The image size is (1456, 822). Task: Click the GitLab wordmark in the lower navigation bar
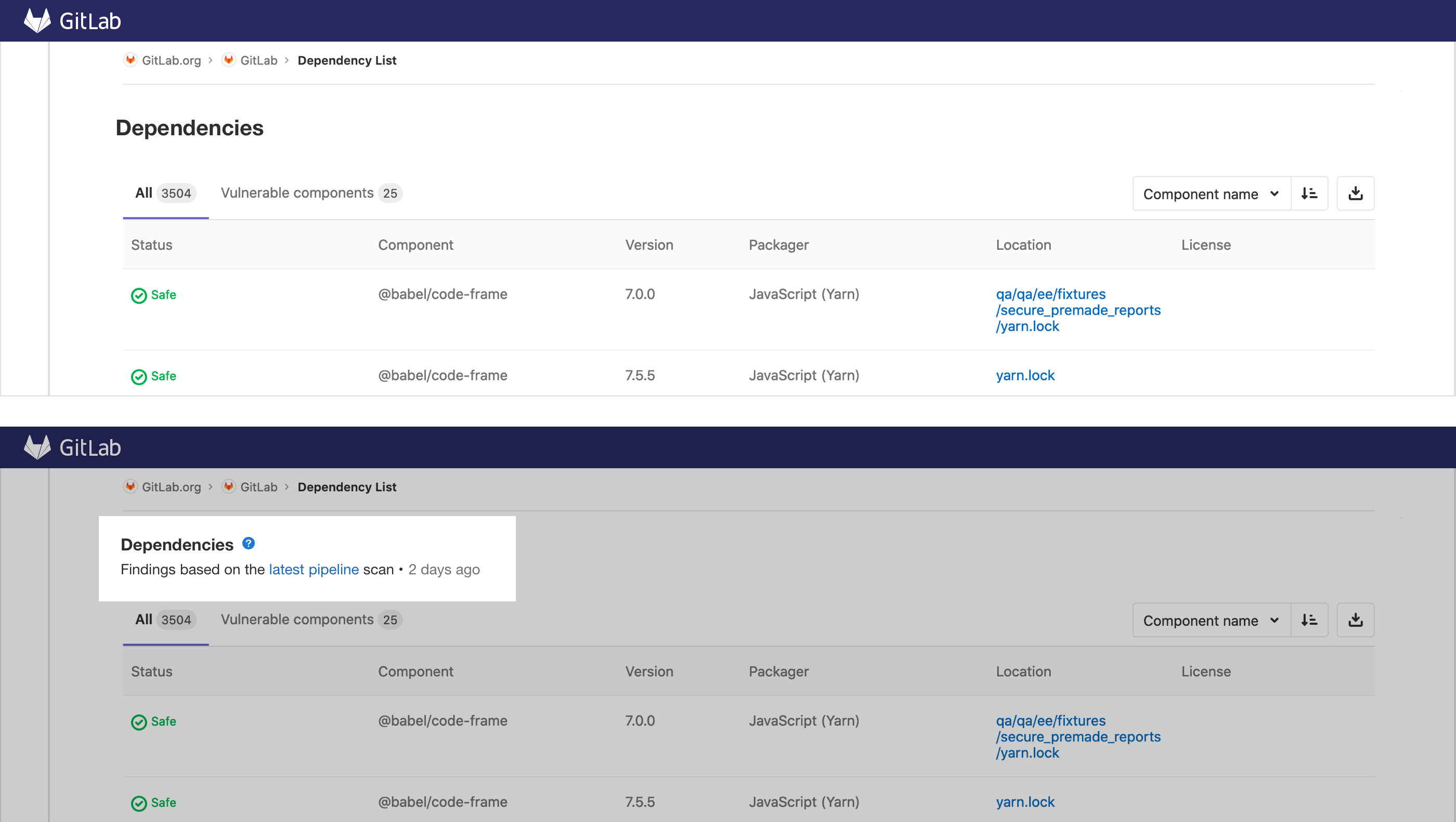click(x=90, y=448)
